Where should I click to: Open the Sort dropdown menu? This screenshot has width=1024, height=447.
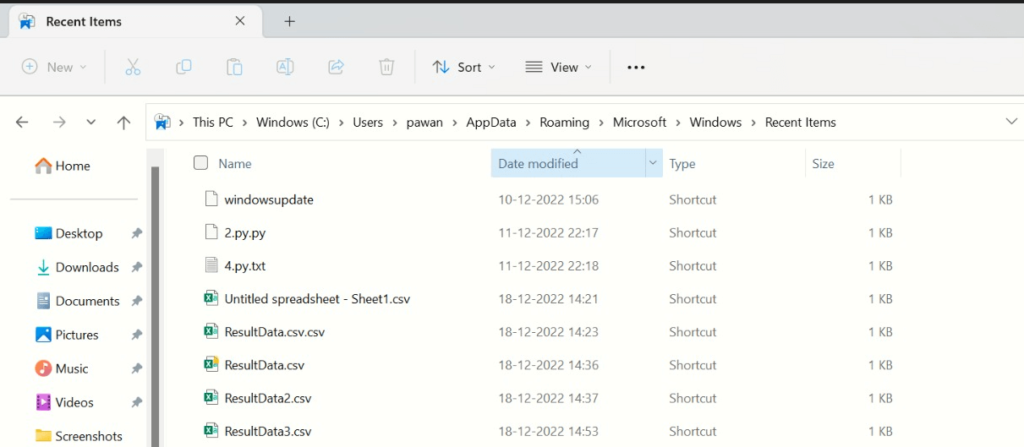(464, 67)
